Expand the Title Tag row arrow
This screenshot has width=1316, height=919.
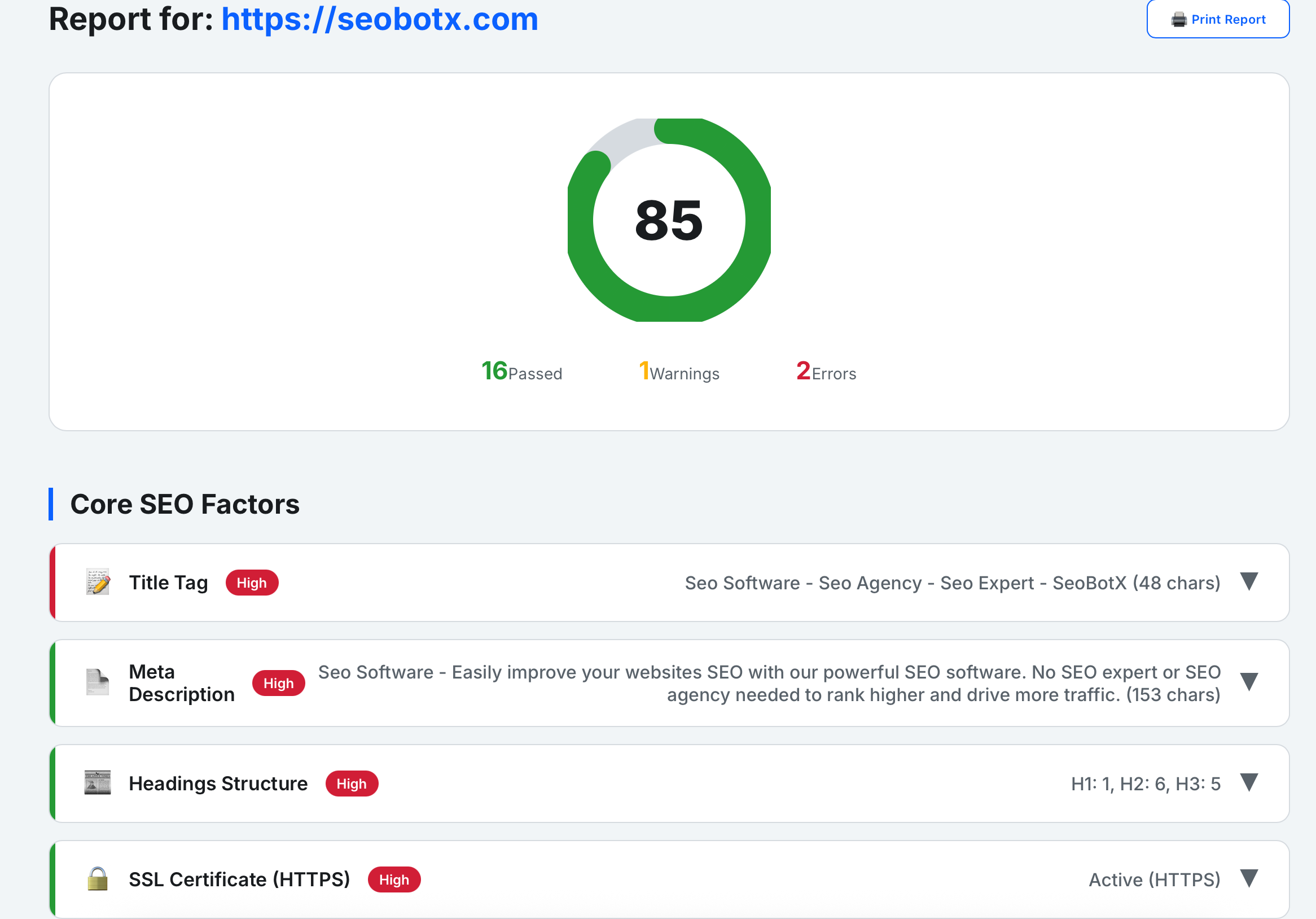point(1249,581)
